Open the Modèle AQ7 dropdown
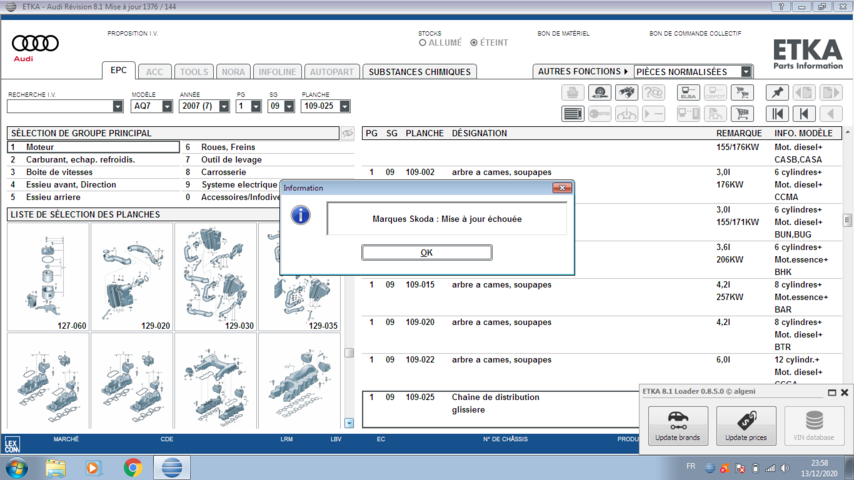 coord(167,106)
